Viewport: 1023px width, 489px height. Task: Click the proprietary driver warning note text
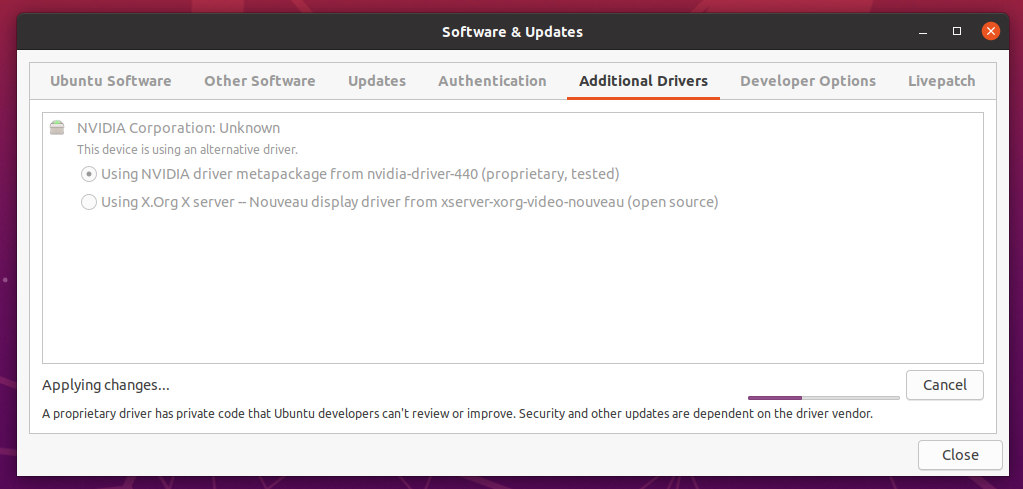tap(457, 413)
